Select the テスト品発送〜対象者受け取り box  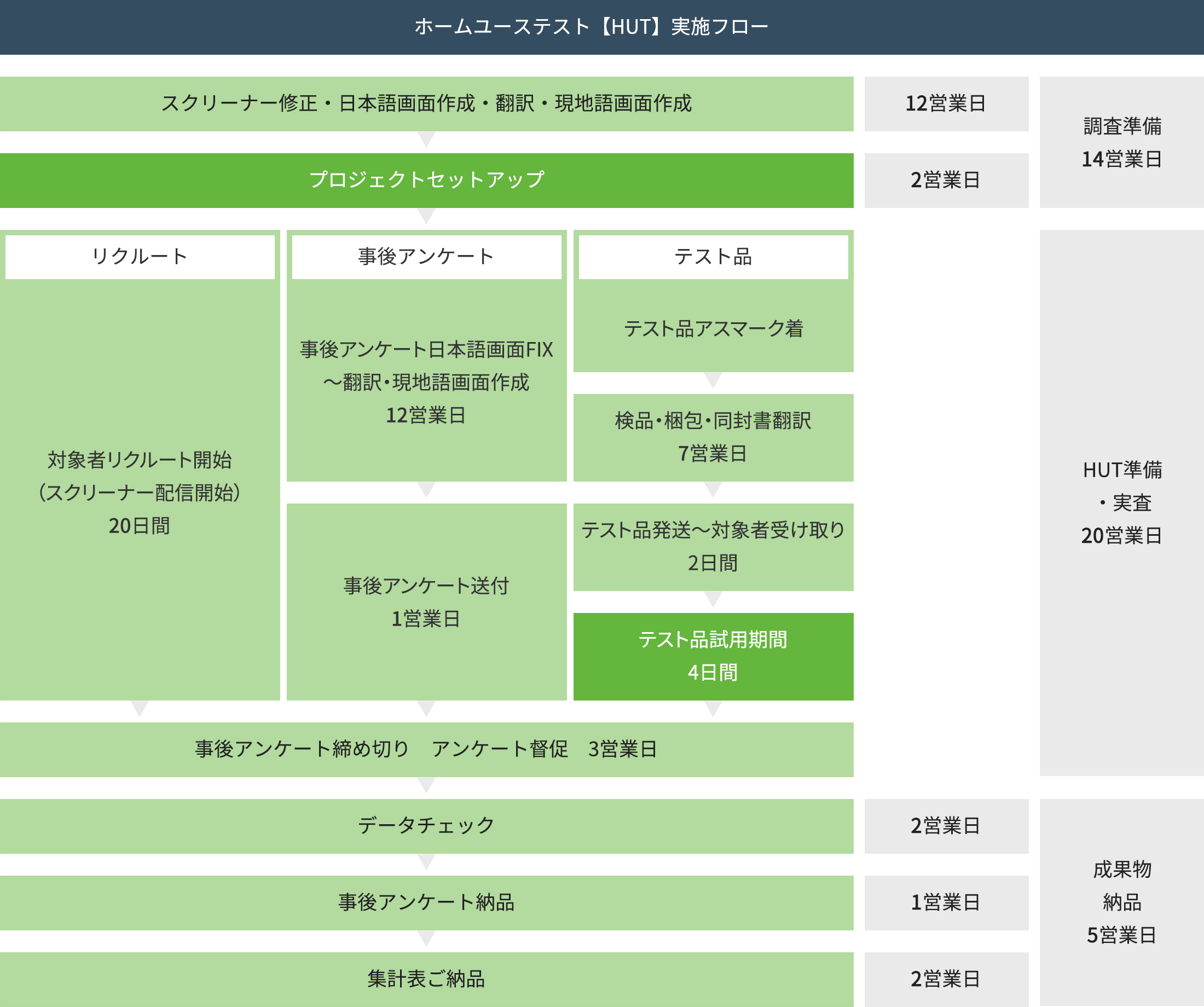[x=714, y=547]
